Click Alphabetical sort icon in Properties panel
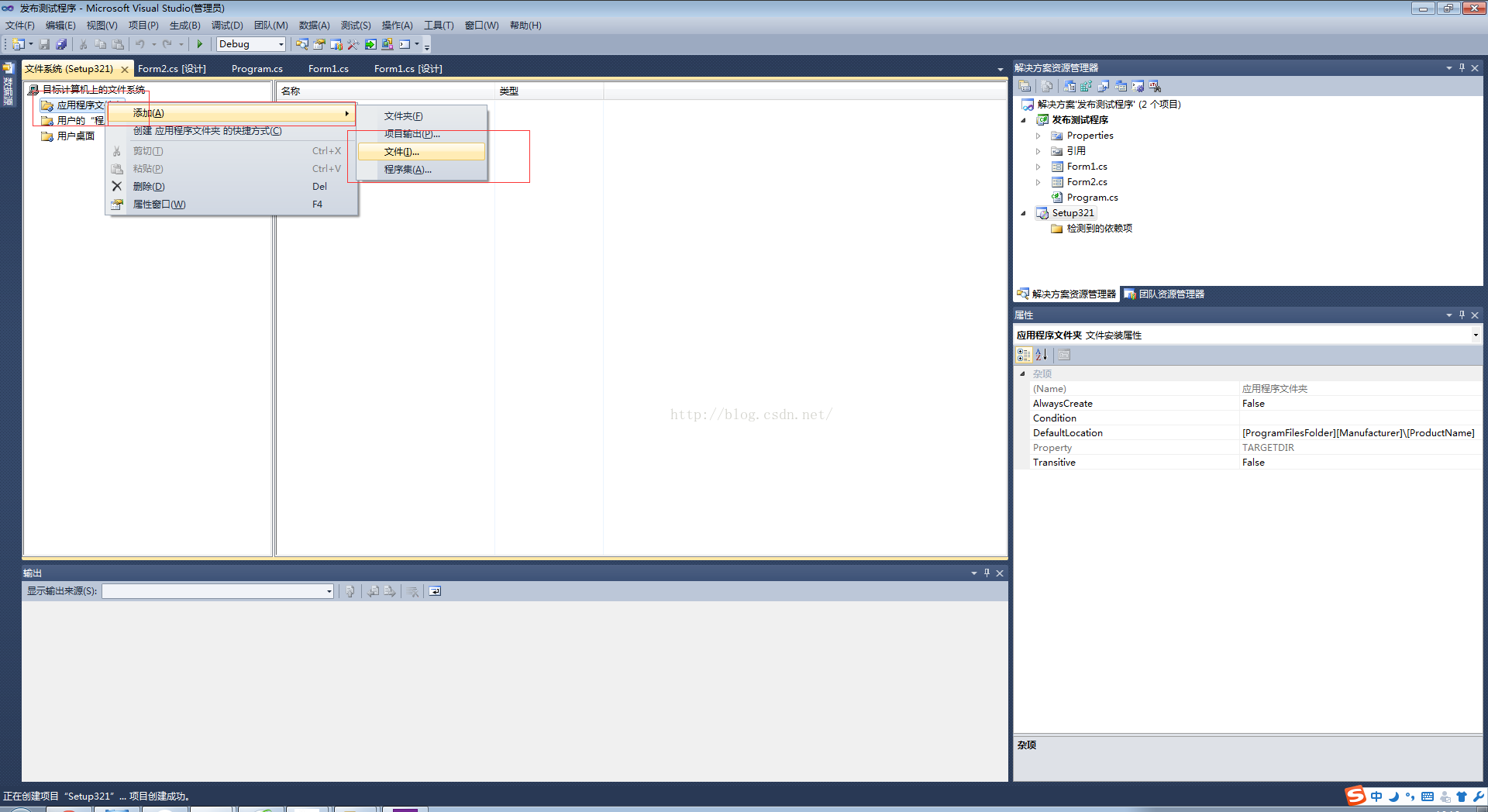 click(1042, 355)
